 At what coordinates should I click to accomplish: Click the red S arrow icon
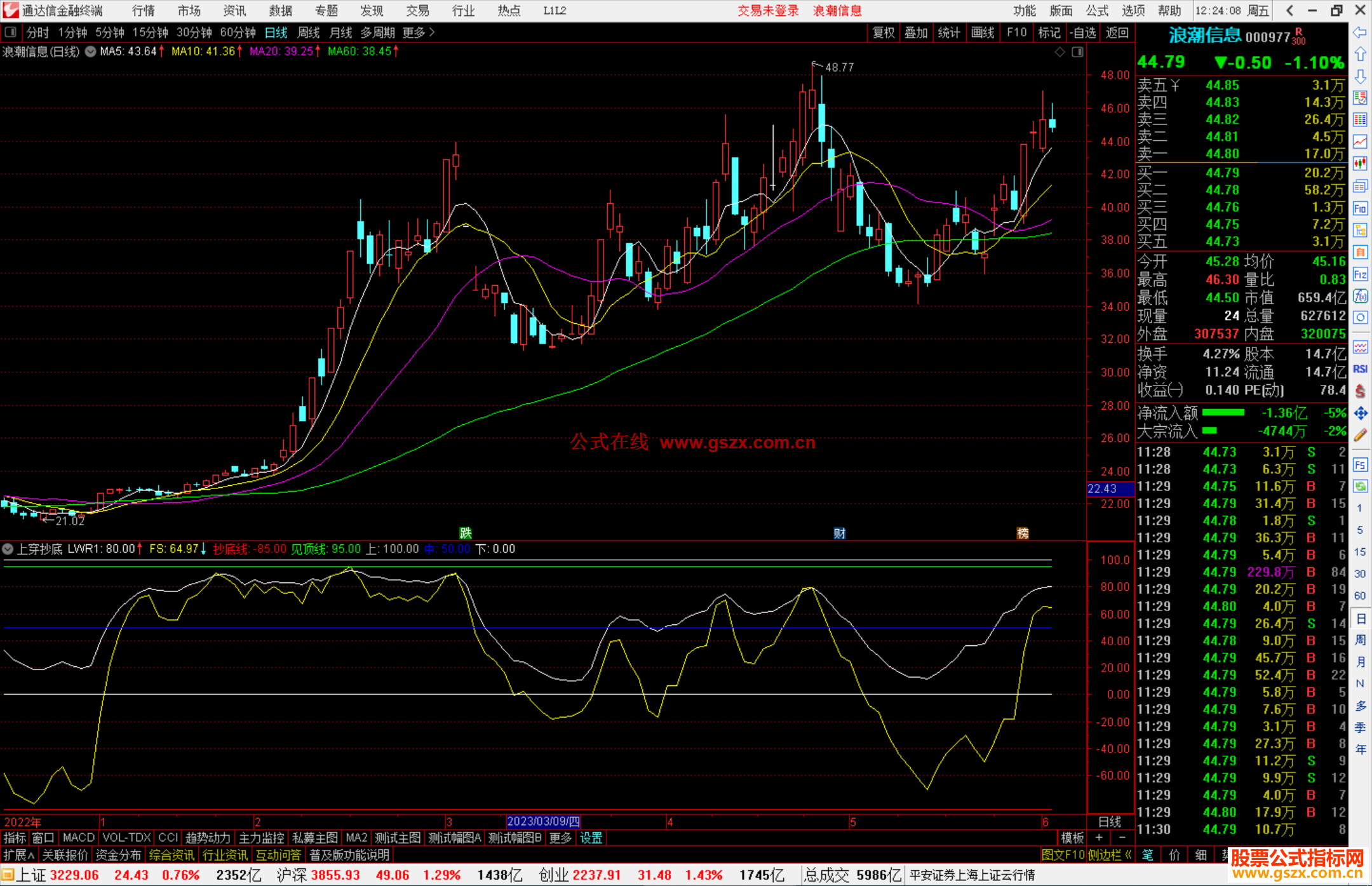1360,391
